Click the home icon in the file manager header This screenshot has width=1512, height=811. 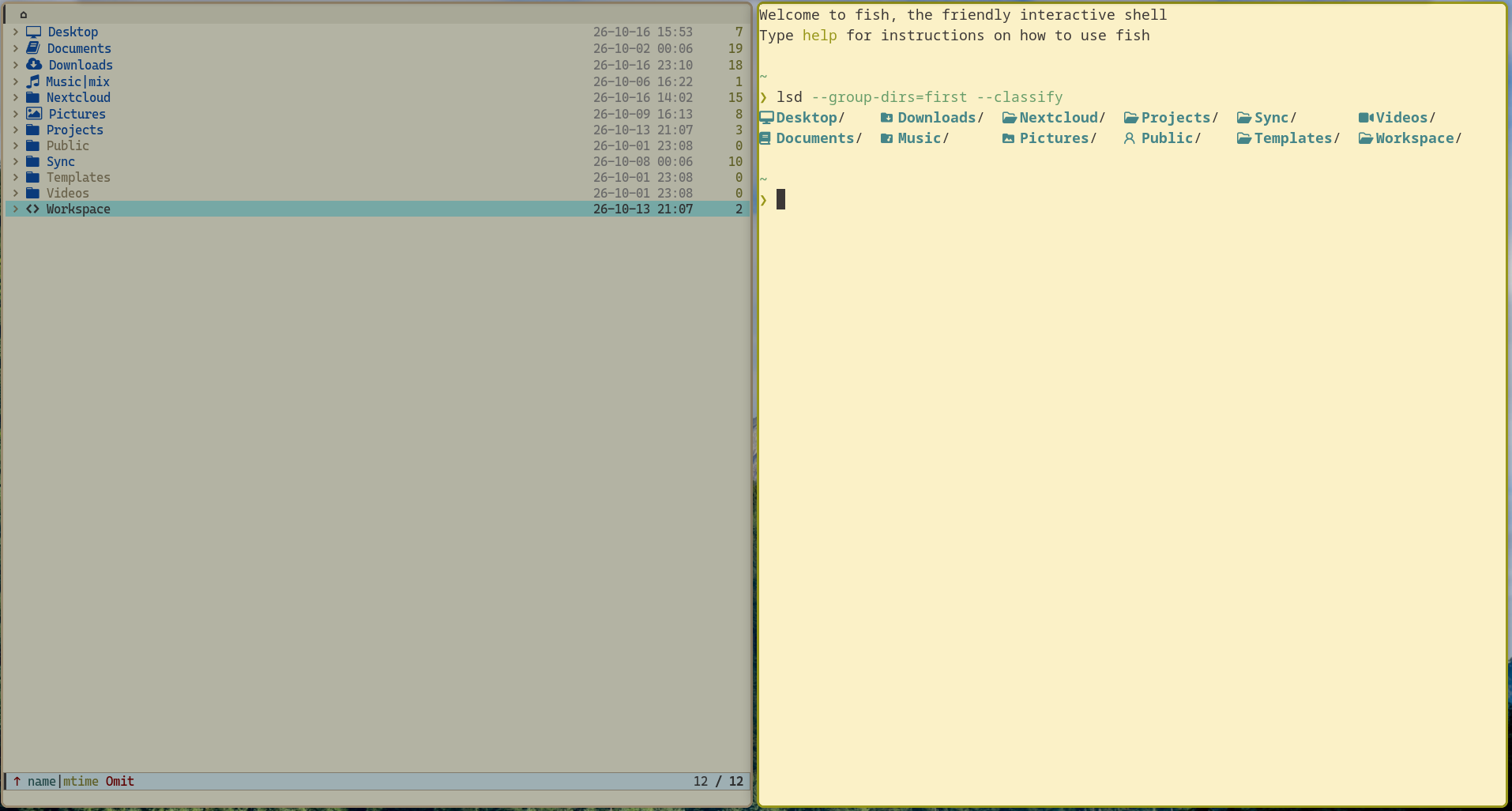point(24,14)
